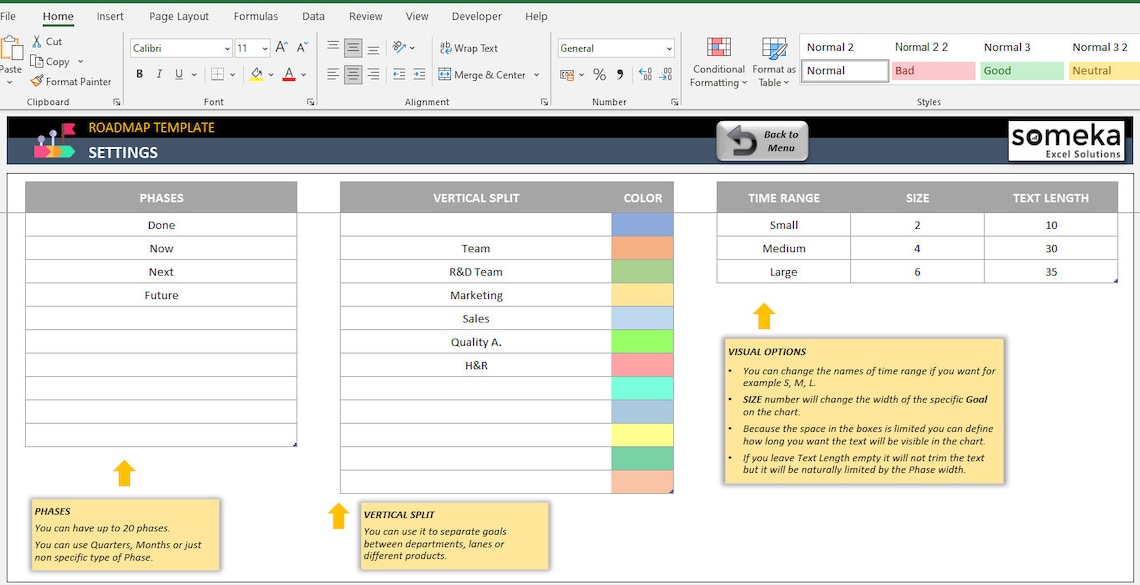1140x585 pixels.
Task: Toggle bold formatting
Action: click(x=139, y=73)
